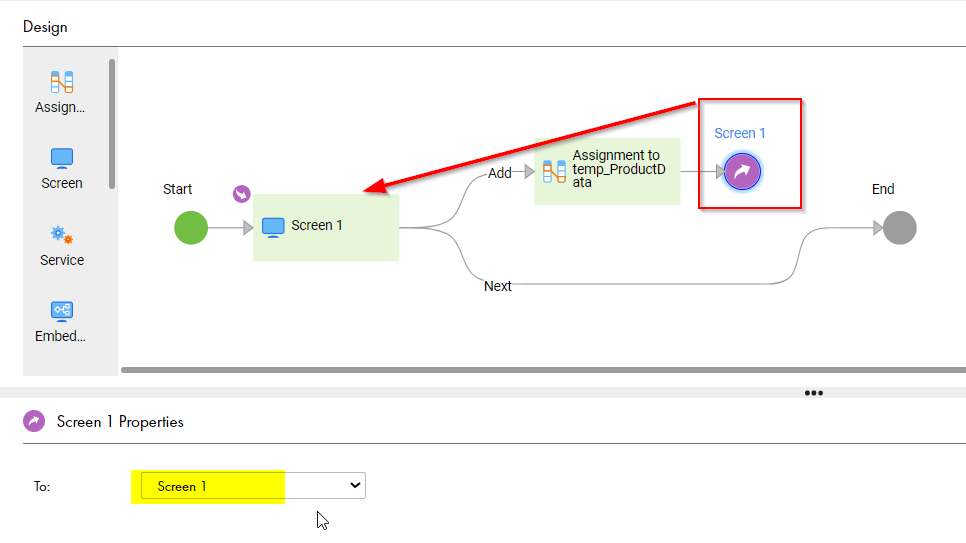Click the End label text
This screenshot has width=966, height=543.
pyautogui.click(x=883, y=189)
